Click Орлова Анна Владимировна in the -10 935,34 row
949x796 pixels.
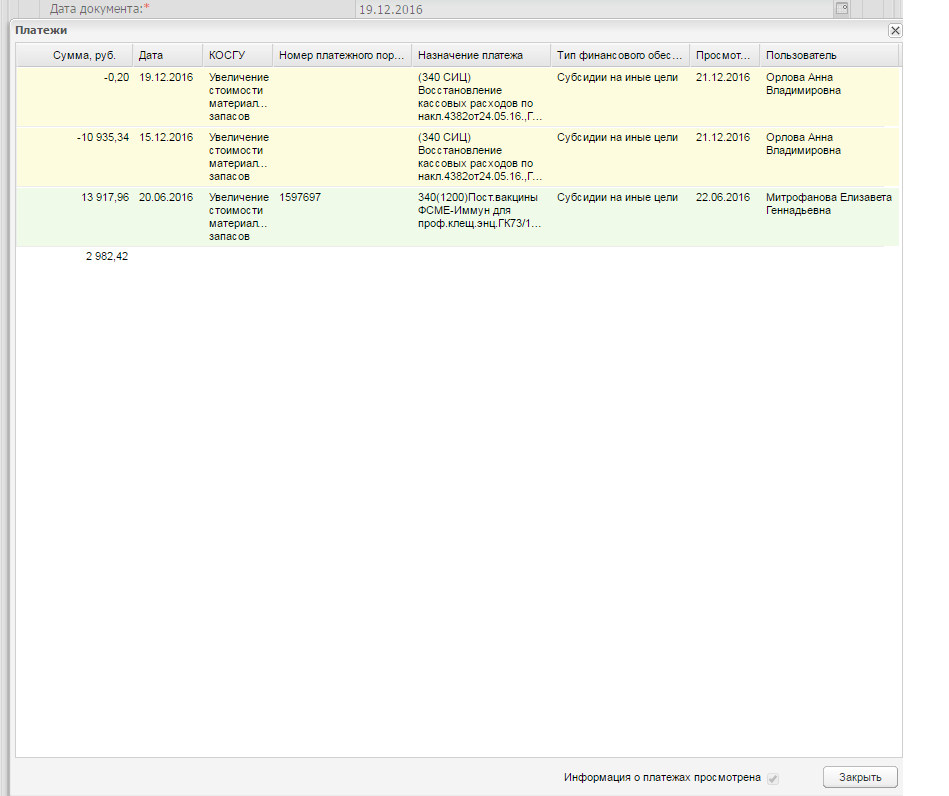pos(803,144)
